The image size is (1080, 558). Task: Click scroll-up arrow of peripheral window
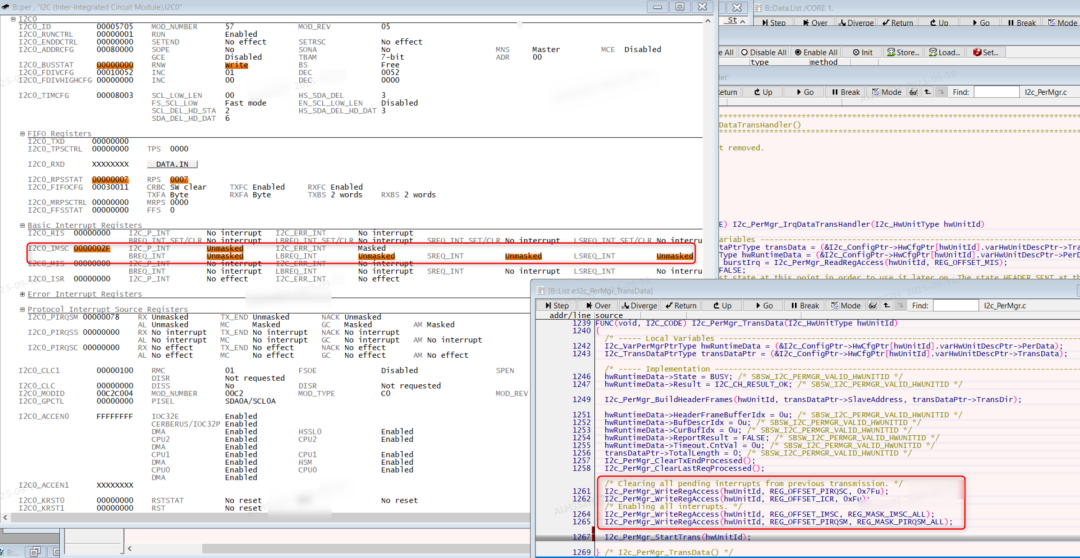[709, 22]
